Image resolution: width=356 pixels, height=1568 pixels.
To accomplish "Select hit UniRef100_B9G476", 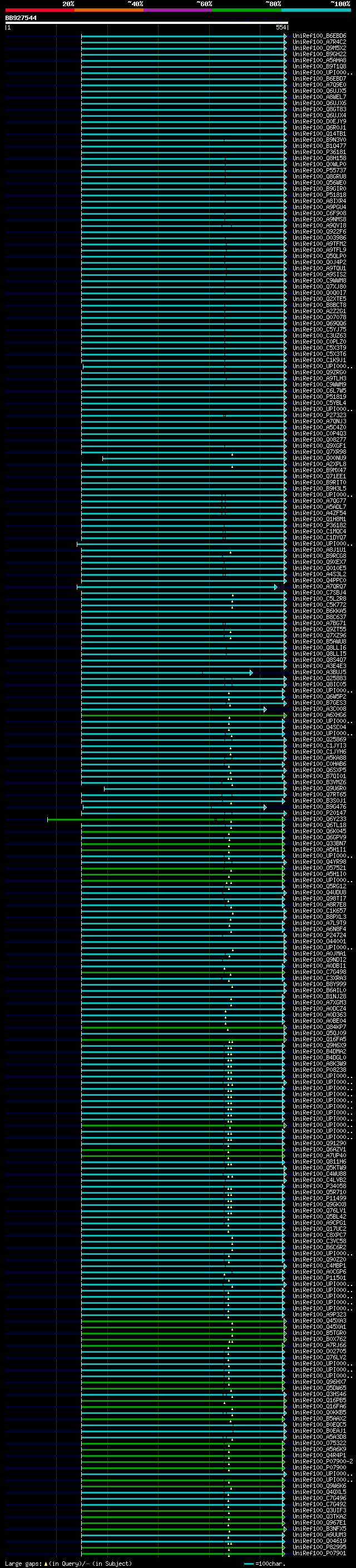I will (x=319, y=807).
